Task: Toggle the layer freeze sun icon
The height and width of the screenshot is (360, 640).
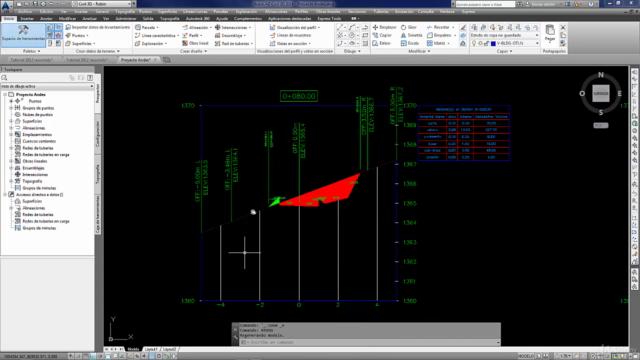Action: pyautogui.click(x=480, y=43)
